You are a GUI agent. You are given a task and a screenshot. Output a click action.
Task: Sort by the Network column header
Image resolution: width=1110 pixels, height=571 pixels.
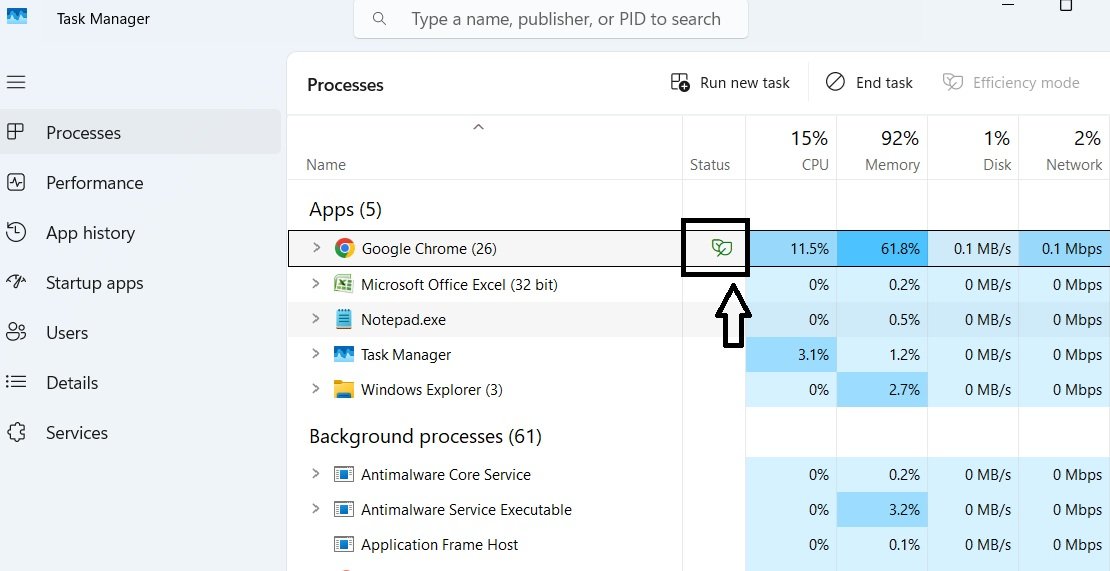click(x=1065, y=147)
